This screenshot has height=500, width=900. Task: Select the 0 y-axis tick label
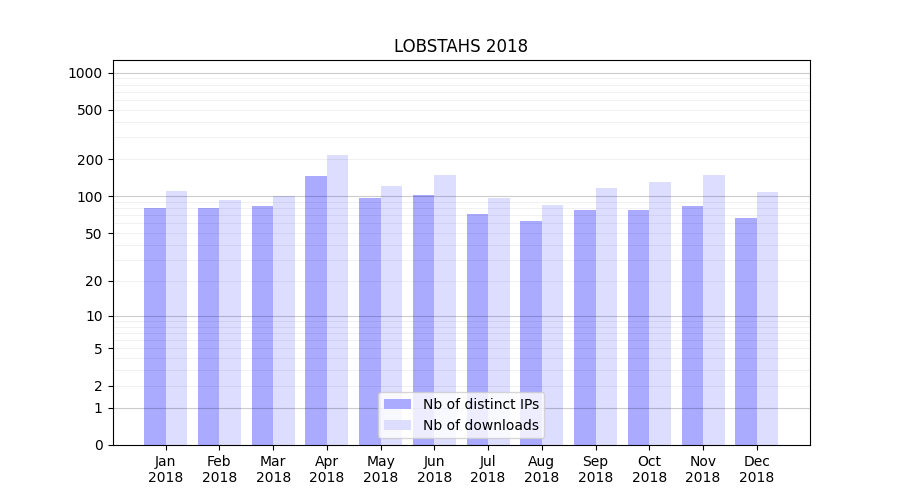point(98,445)
